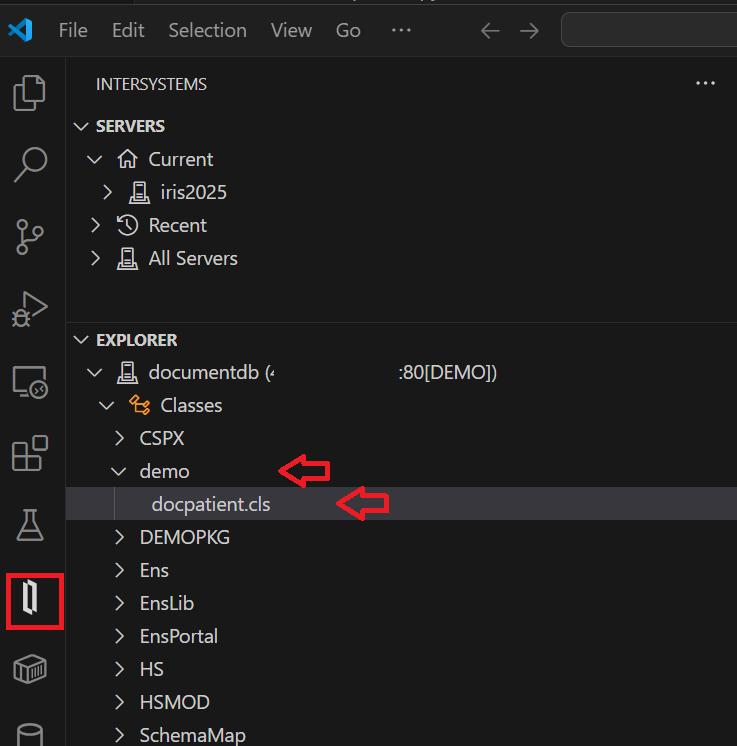
Task: Select the HSMOD label
Action: pyautogui.click(x=175, y=702)
